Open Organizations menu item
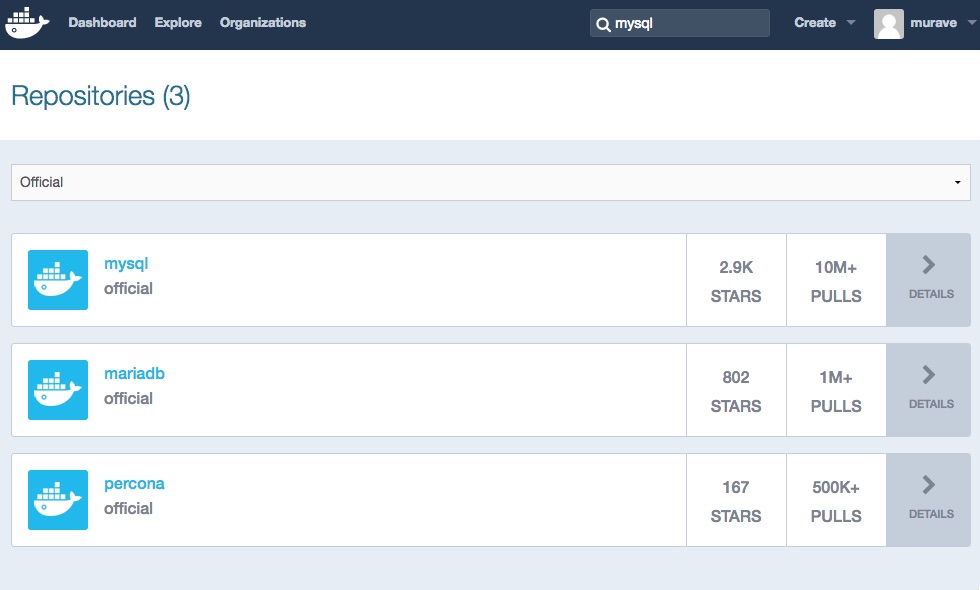 pos(262,22)
